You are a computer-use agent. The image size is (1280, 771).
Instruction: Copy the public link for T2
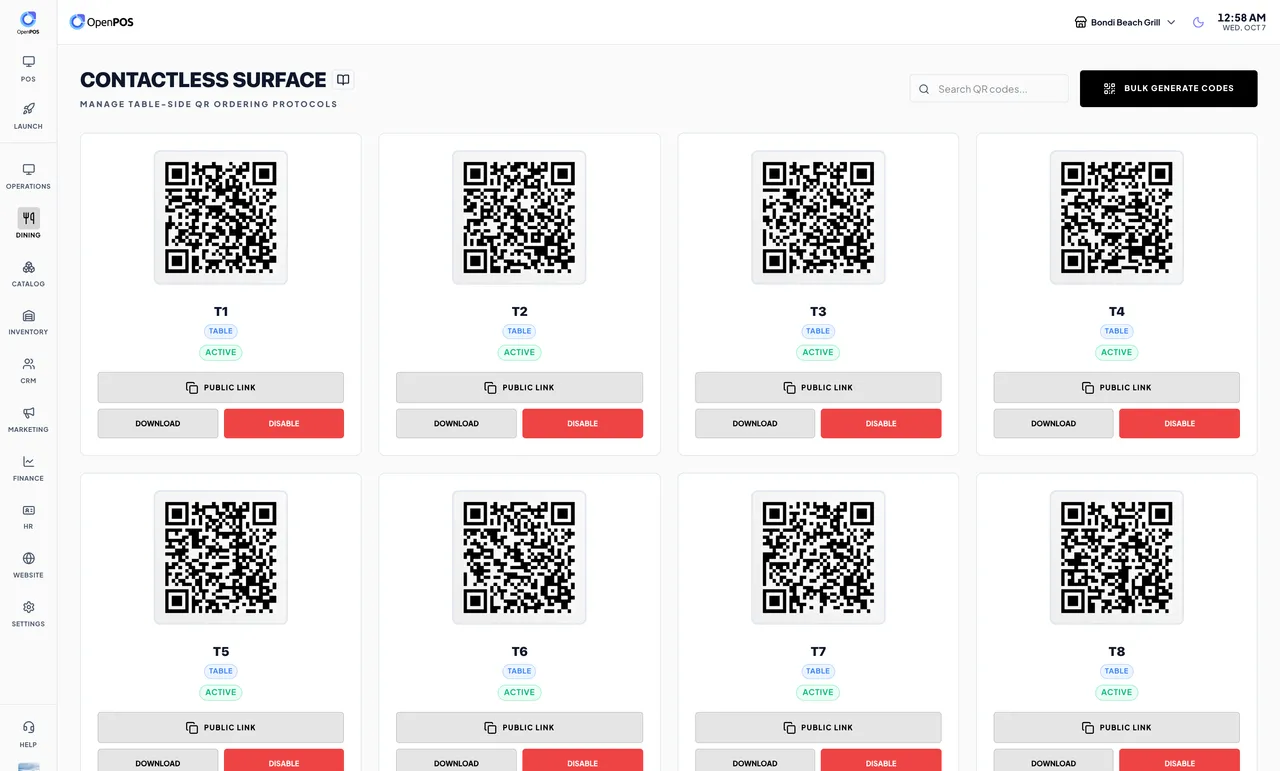(519, 387)
